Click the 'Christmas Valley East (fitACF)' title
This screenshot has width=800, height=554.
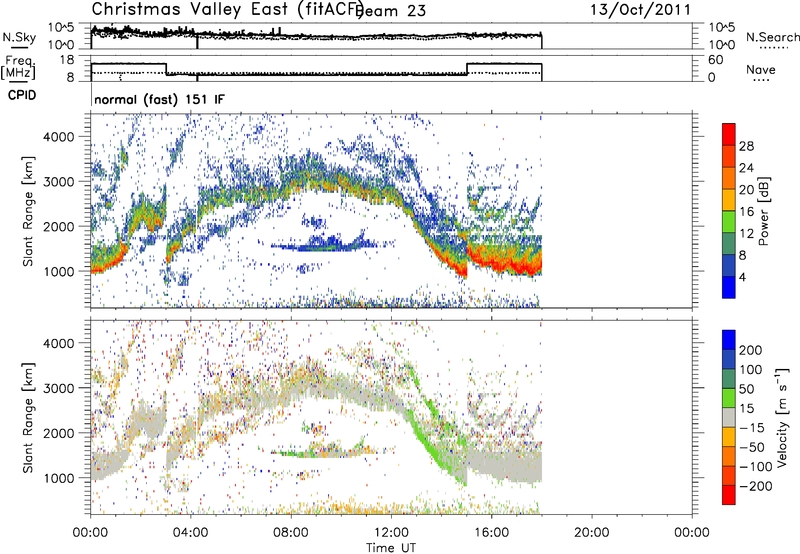coord(227,9)
